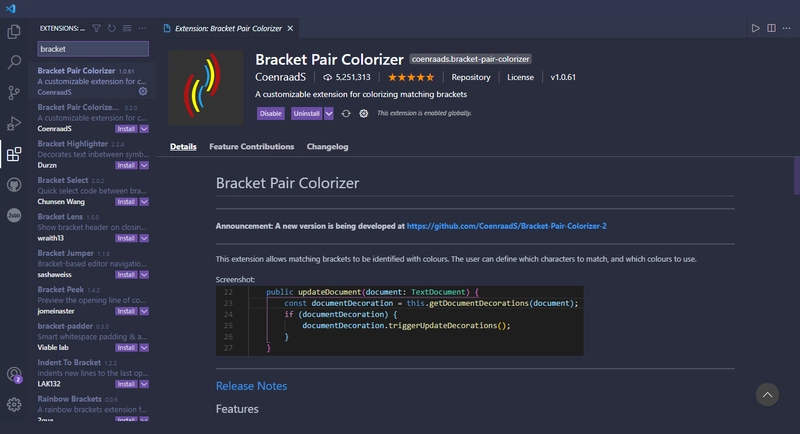
Task: Clear extensions search results icon
Action: pyautogui.click(x=127, y=29)
